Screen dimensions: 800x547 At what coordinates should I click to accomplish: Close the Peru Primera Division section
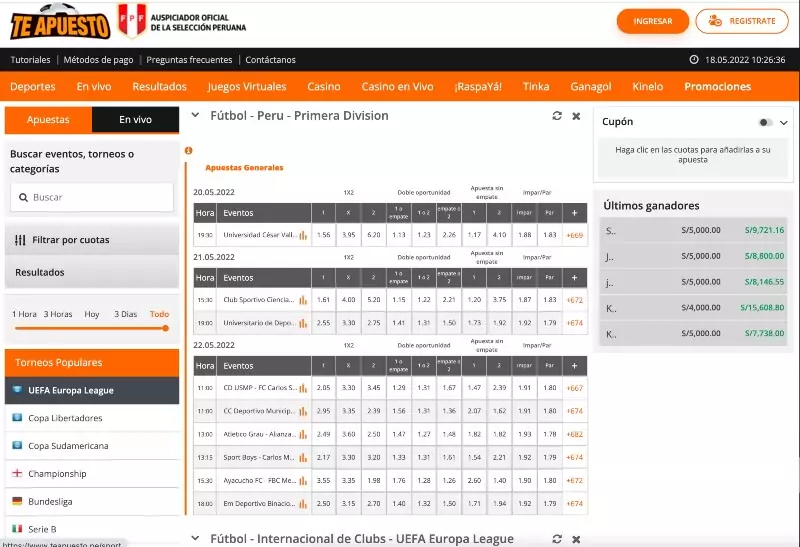point(576,116)
